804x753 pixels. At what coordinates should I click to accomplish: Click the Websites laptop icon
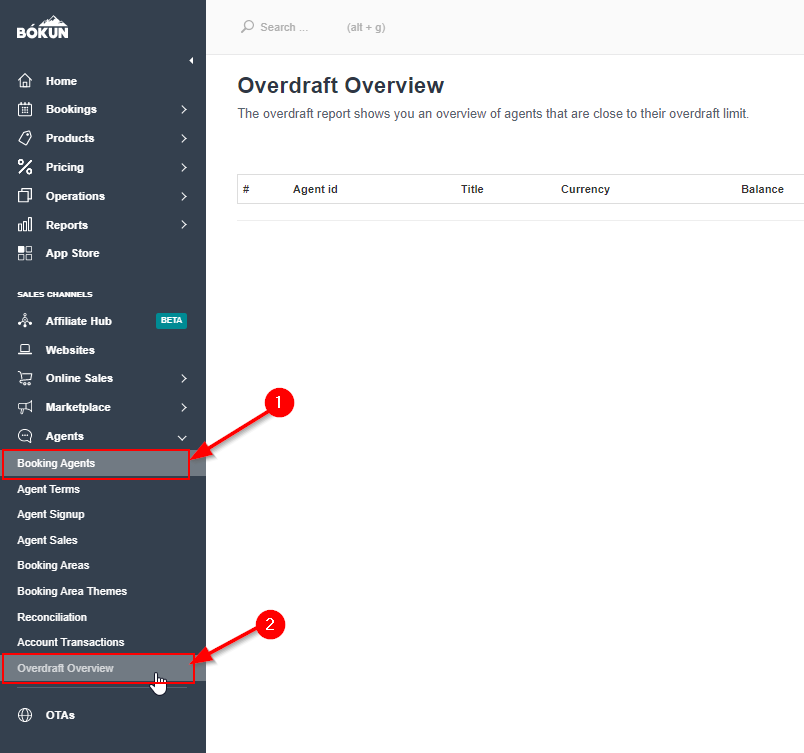coord(25,350)
